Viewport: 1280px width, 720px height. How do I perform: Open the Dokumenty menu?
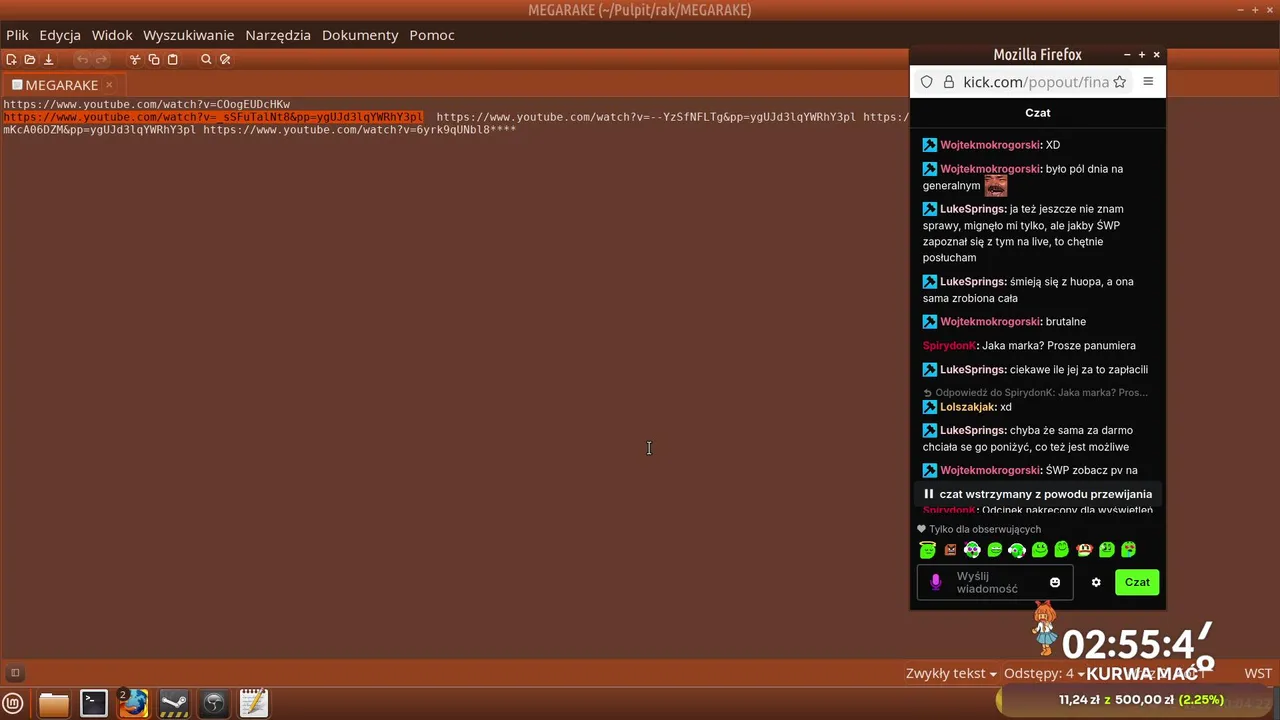click(x=360, y=35)
